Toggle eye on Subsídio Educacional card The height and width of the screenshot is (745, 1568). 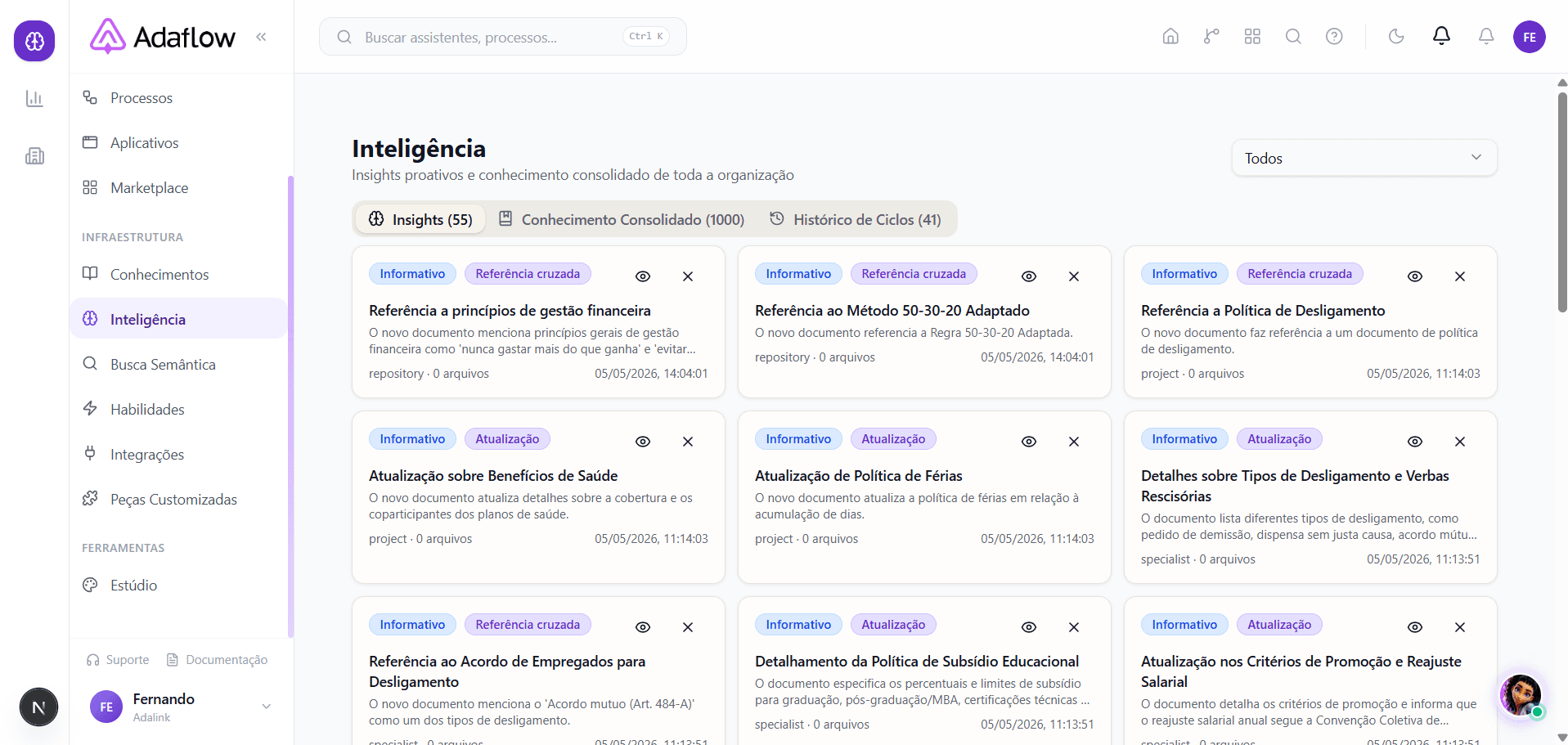click(1029, 627)
